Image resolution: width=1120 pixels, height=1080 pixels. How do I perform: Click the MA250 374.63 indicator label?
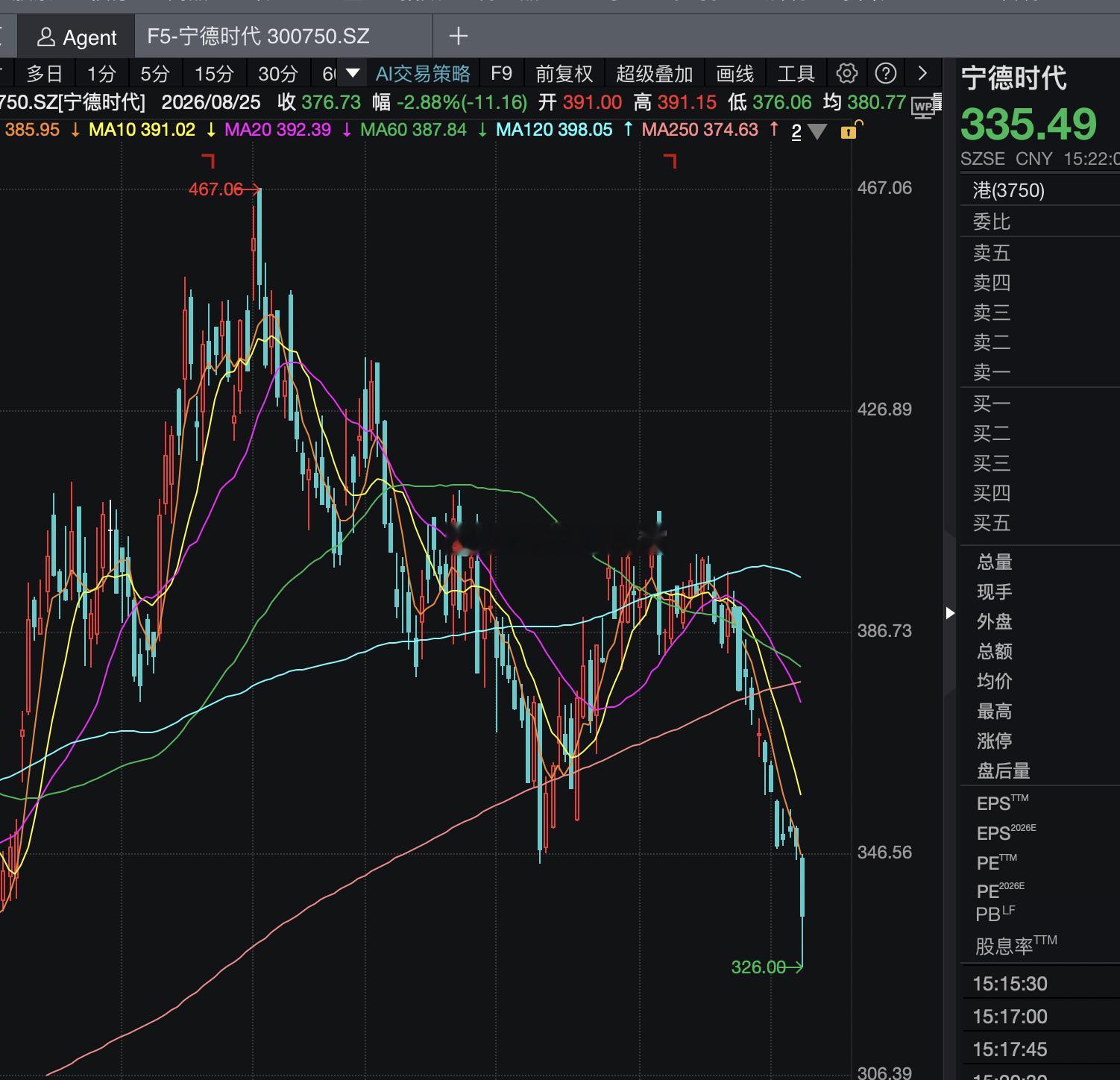click(x=699, y=130)
